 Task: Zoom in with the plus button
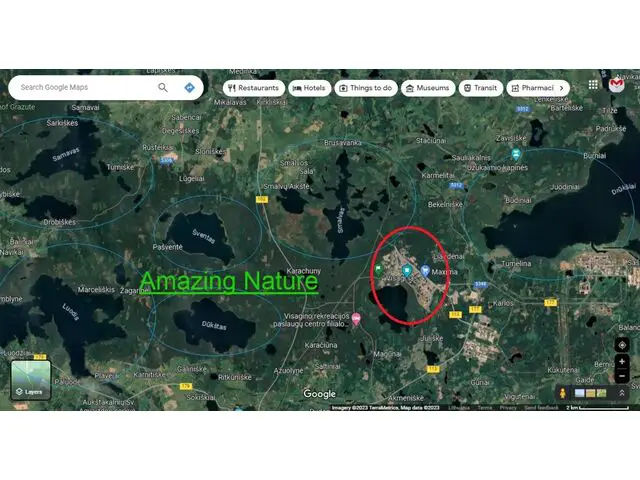622,361
